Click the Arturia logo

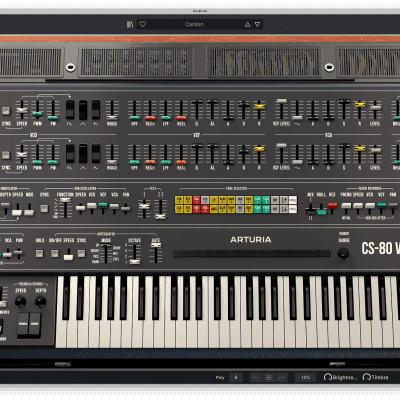[251, 239]
